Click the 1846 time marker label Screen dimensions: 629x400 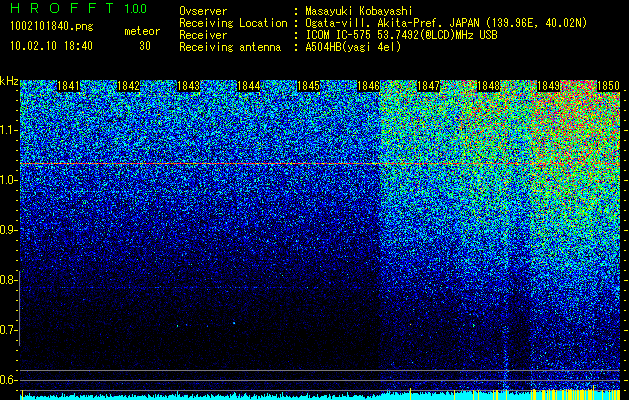pyautogui.click(x=368, y=86)
